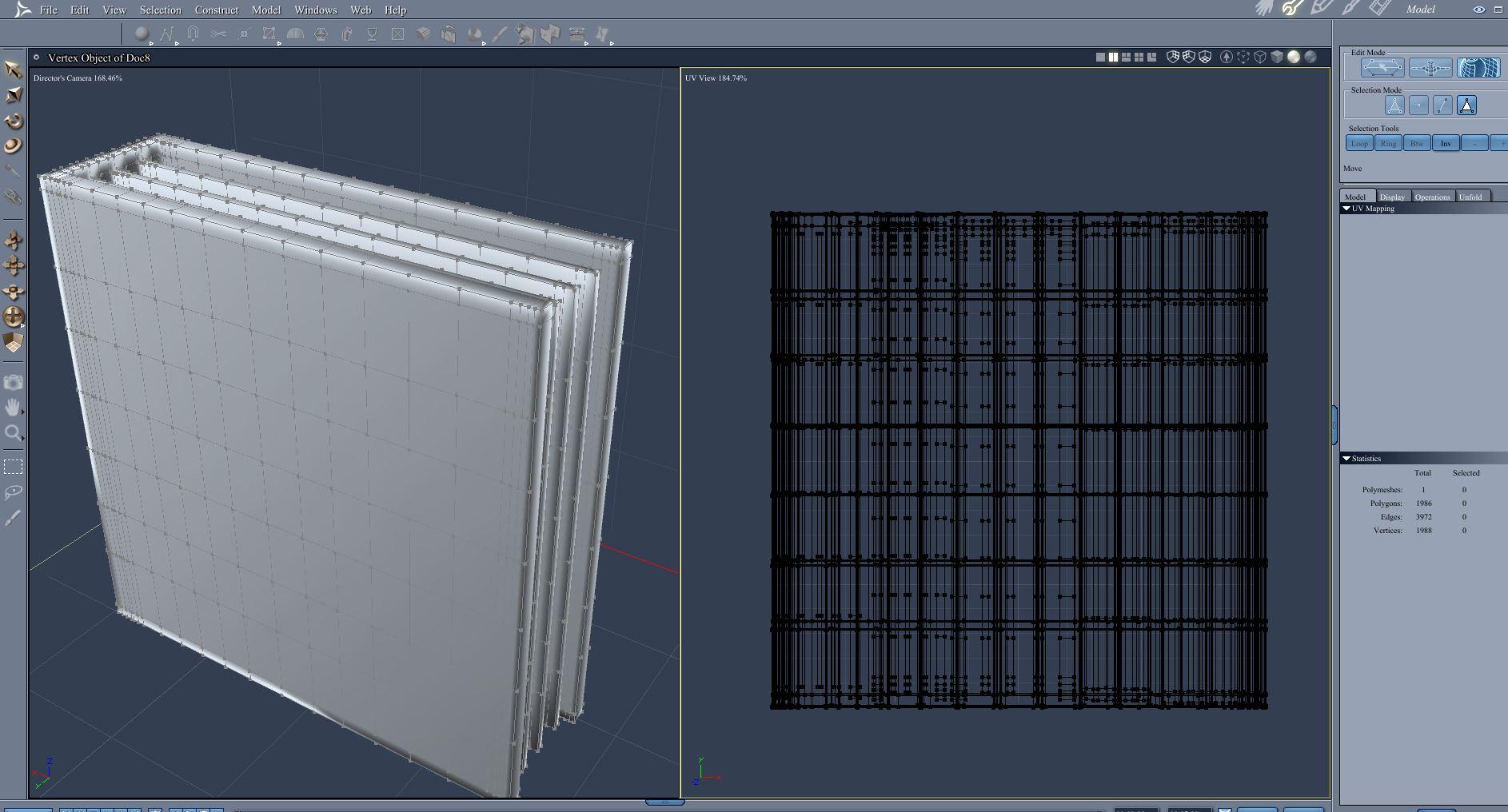Open the Storyboard room pencil icon

[1321, 9]
